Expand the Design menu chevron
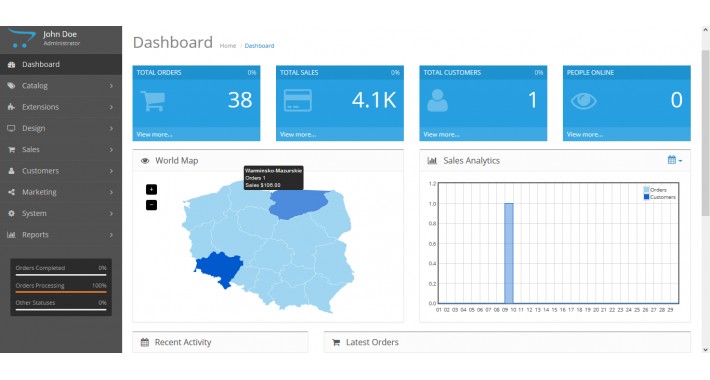This screenshot has height=380, width=710. [x=111, y=128]
